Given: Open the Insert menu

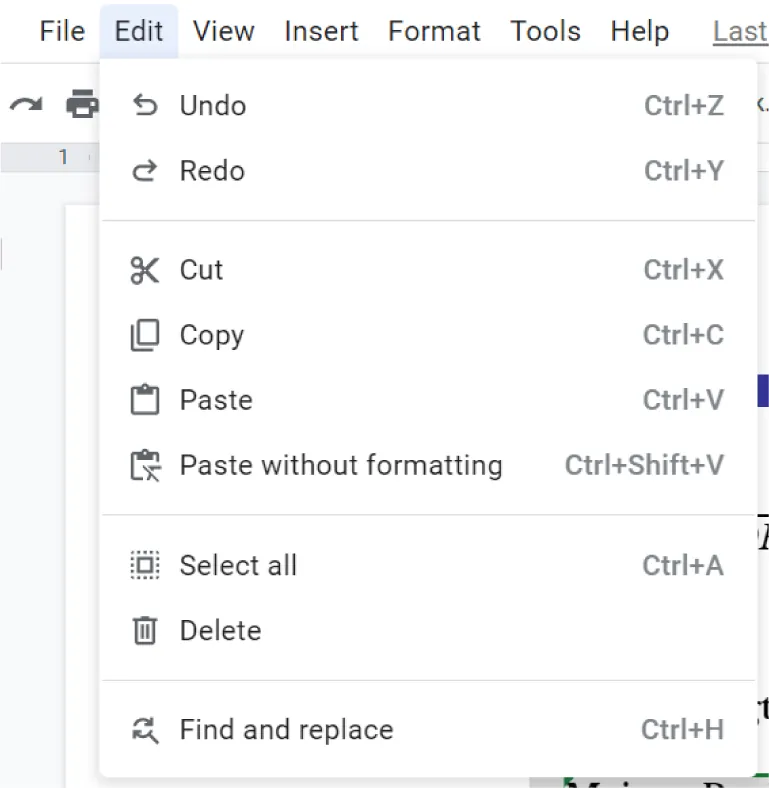Looking at the screenshot, I should (x=321, y=32).
